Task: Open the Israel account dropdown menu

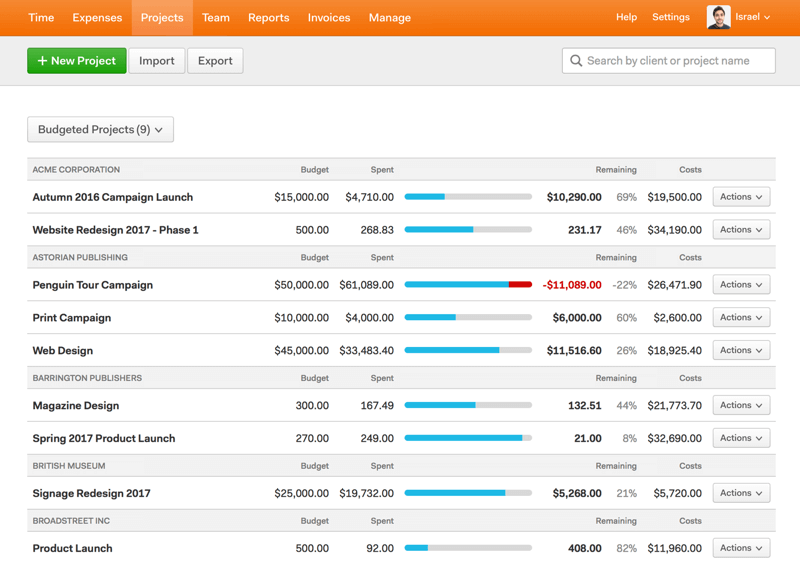Action: pyautogui.click(x=752, y=17)
